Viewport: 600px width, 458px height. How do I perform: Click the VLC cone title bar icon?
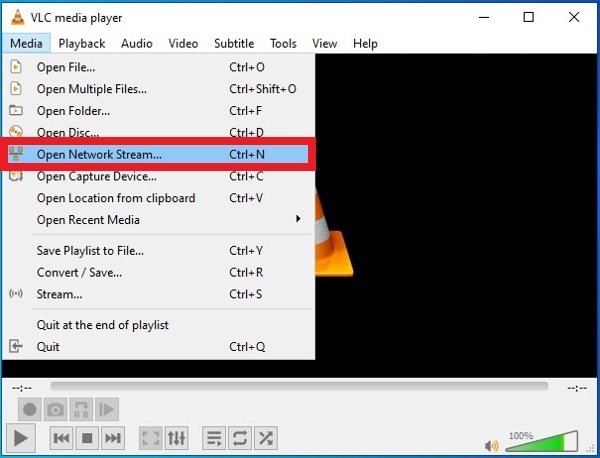[17, 17]
